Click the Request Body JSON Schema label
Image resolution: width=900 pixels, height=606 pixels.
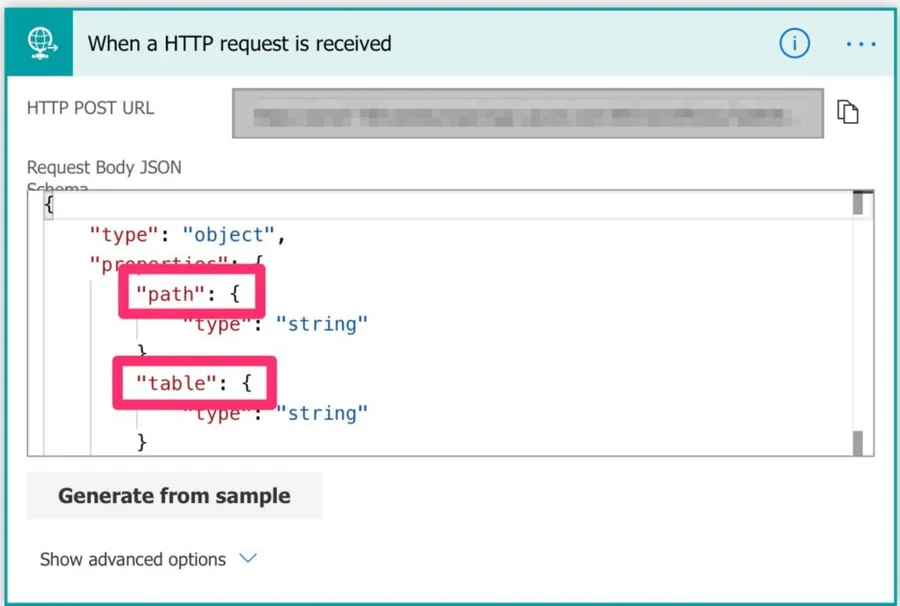104,168
